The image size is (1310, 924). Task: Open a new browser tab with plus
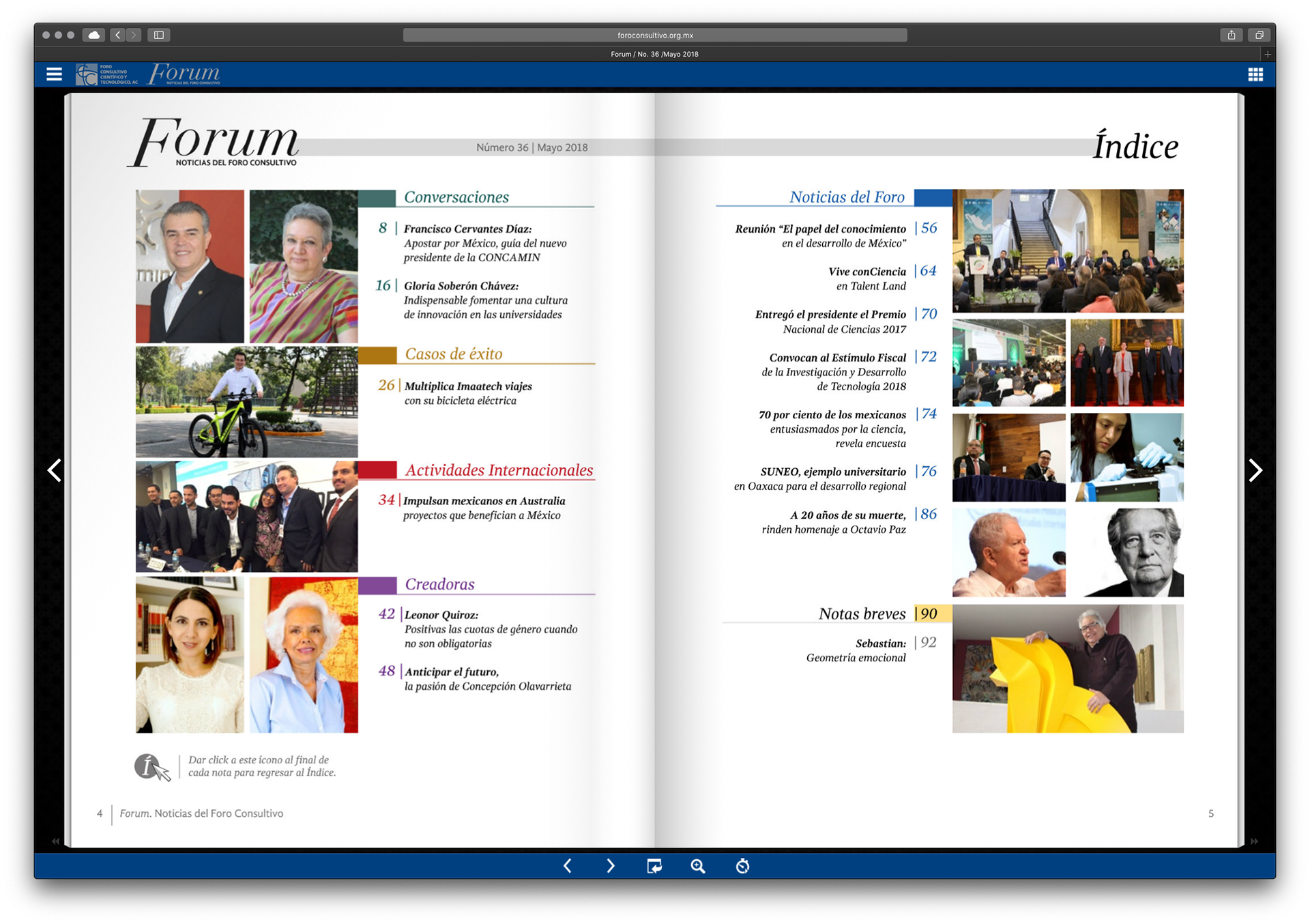[x=1268, y=54]
